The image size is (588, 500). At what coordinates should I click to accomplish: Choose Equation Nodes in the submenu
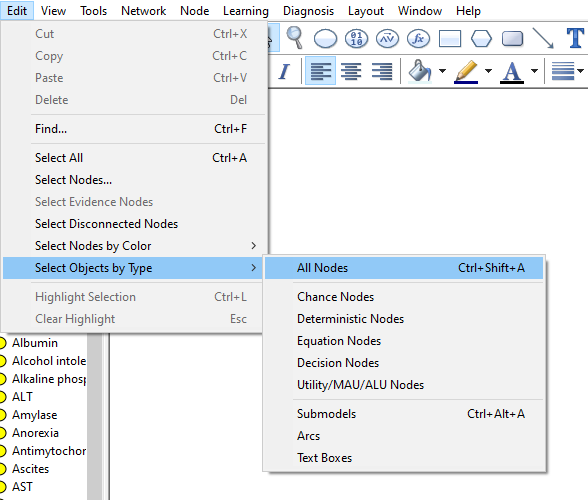click(404, 341)
